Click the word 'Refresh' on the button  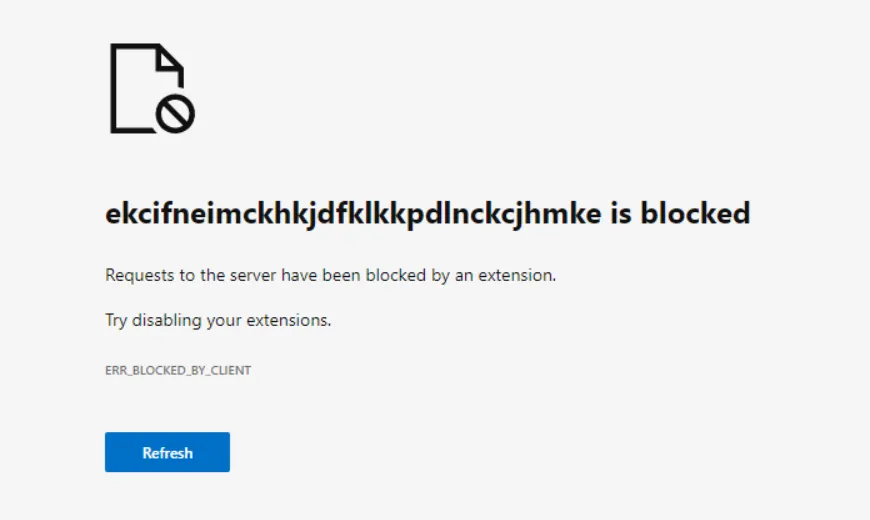click(x=167, y=453)
